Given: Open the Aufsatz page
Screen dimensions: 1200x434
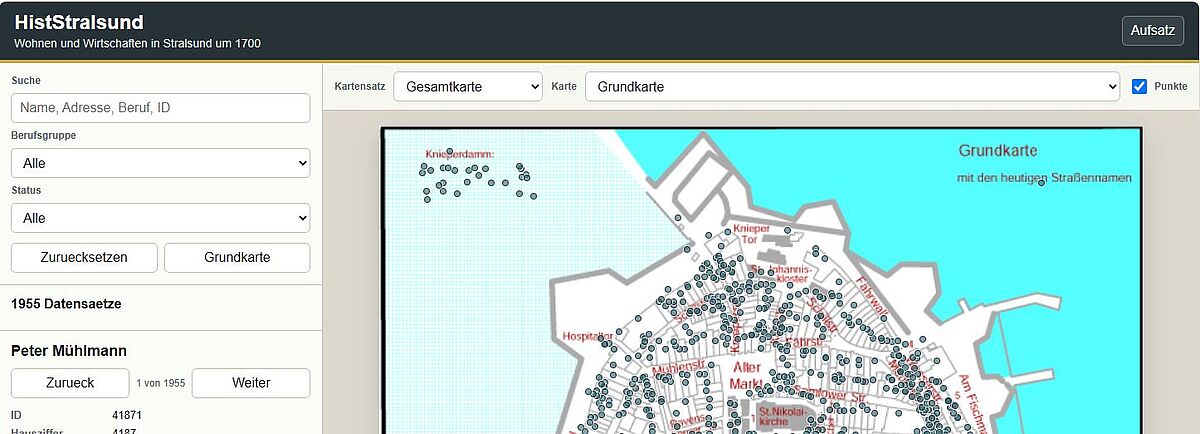Looking at the screenshot, I should [1152, 31].
